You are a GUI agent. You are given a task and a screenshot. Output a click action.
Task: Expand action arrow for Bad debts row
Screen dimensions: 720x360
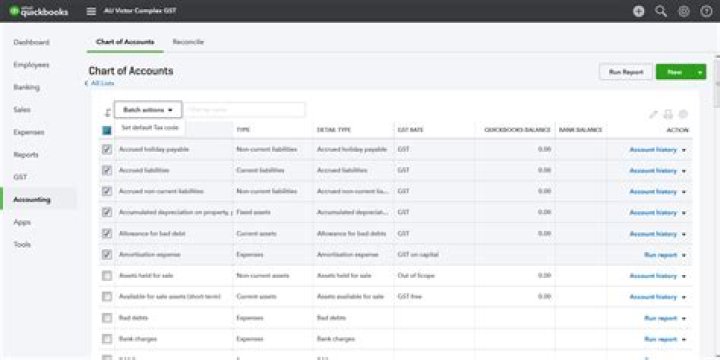tap(684, 319)
